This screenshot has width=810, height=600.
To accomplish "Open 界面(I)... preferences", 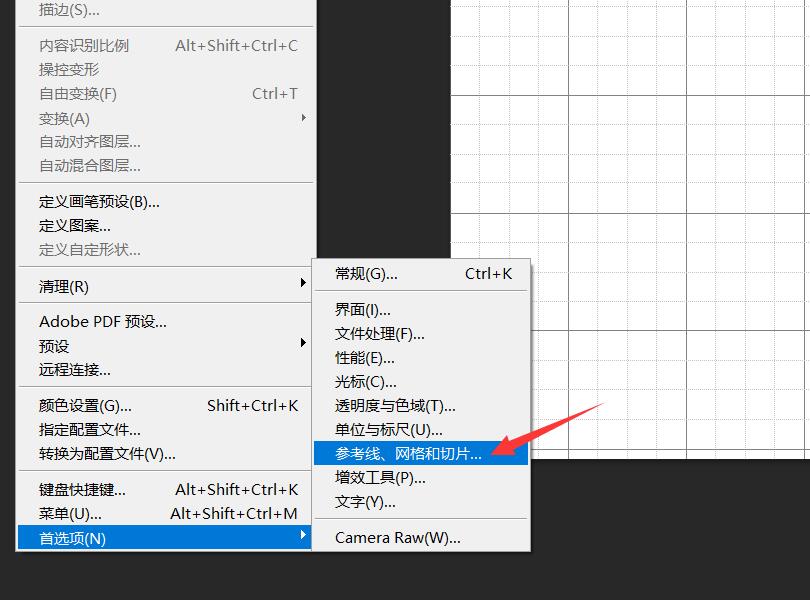I will (x=421, y=310).
